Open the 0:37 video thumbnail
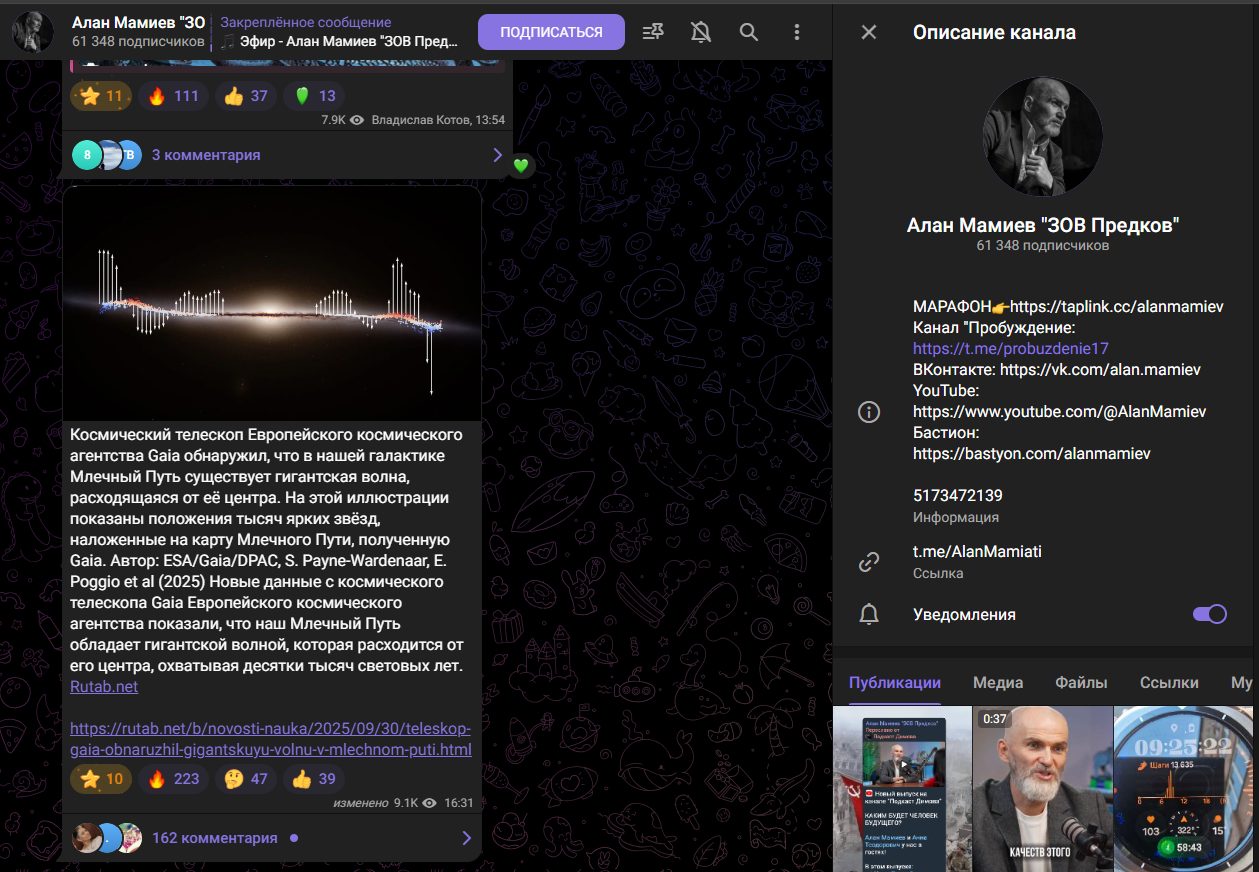 1042,788
